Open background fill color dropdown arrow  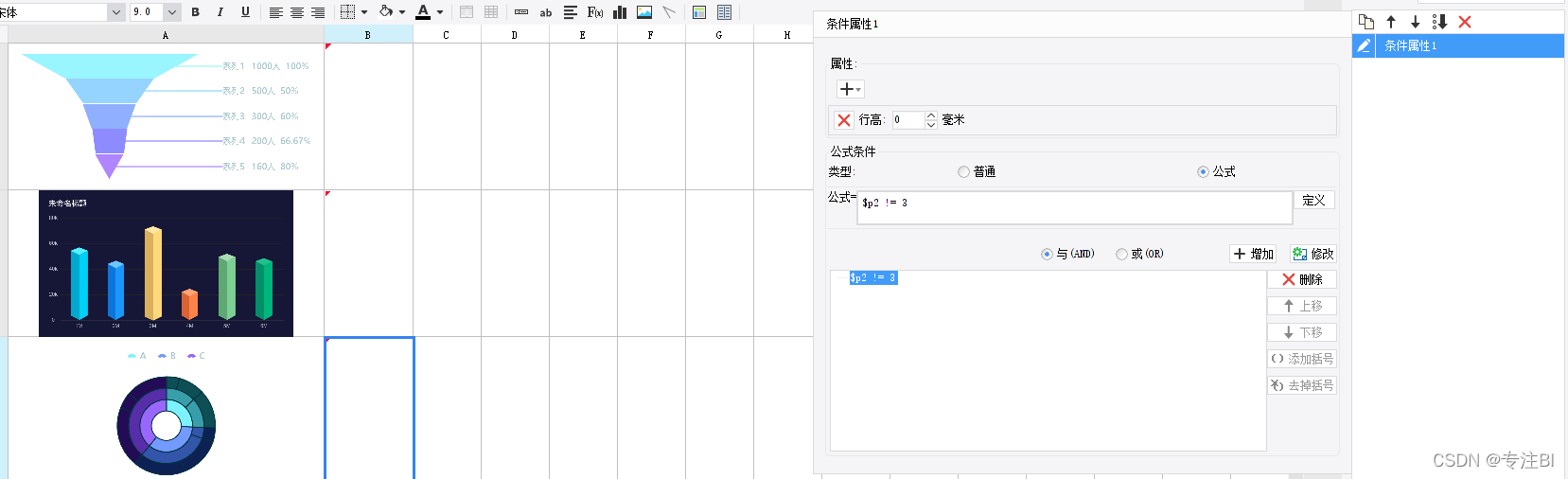point(402,12)
